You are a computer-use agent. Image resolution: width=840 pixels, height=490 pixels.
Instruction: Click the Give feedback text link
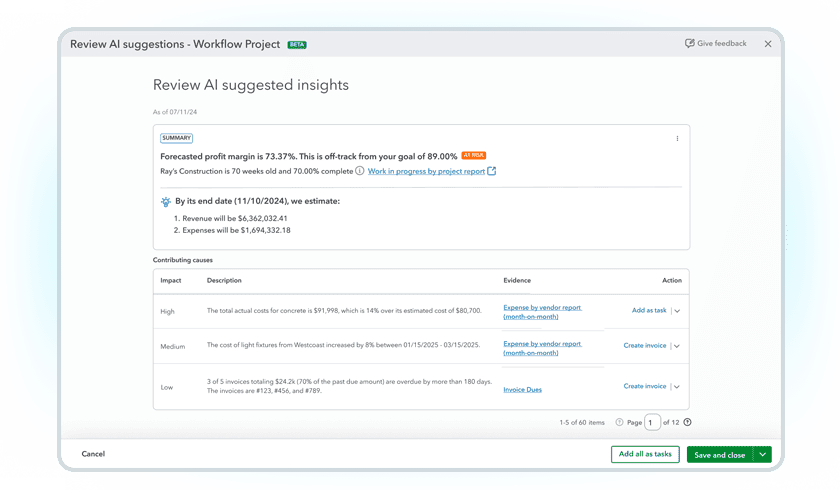tap(722, 43)
